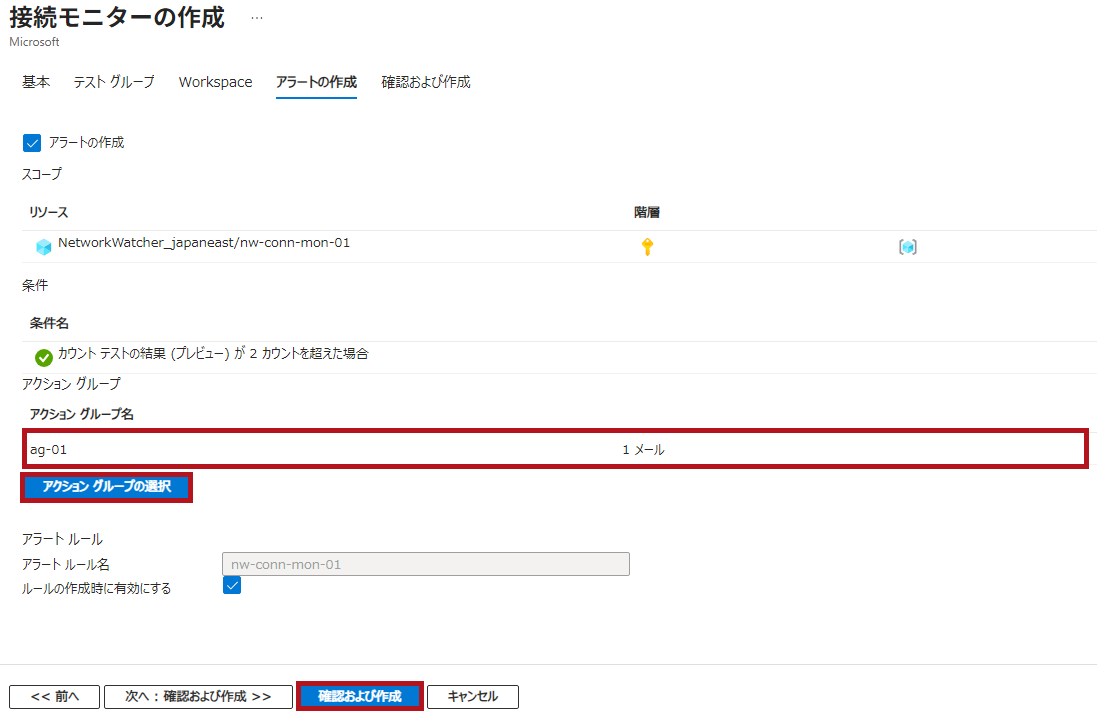Click the キャンセル button
Screen dimensions: 1097x722
coord(473,697)
